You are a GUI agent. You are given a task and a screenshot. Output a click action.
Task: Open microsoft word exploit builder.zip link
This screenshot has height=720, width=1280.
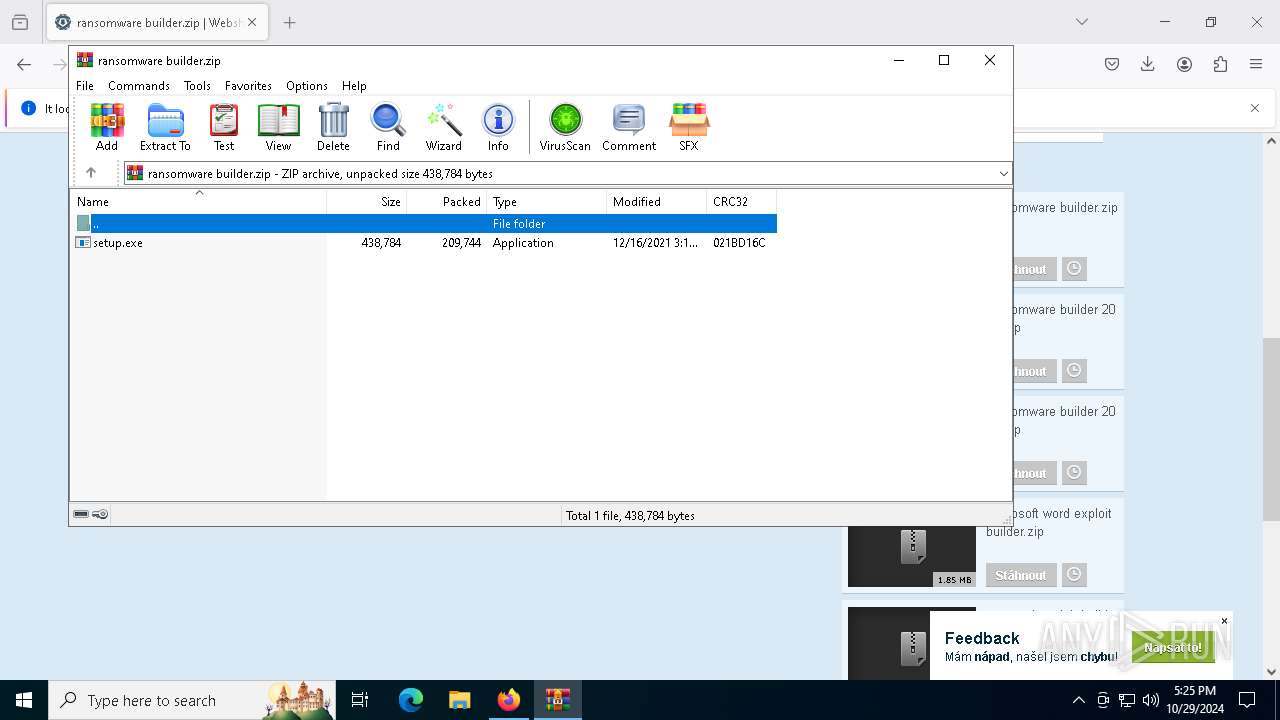pos(1049,522)
